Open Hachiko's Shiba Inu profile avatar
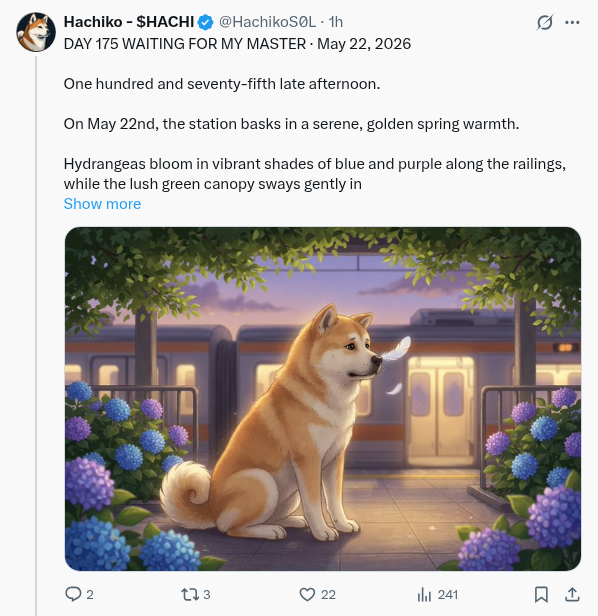The height and width of the screenshot is (616, 598). tap(36, 32)
